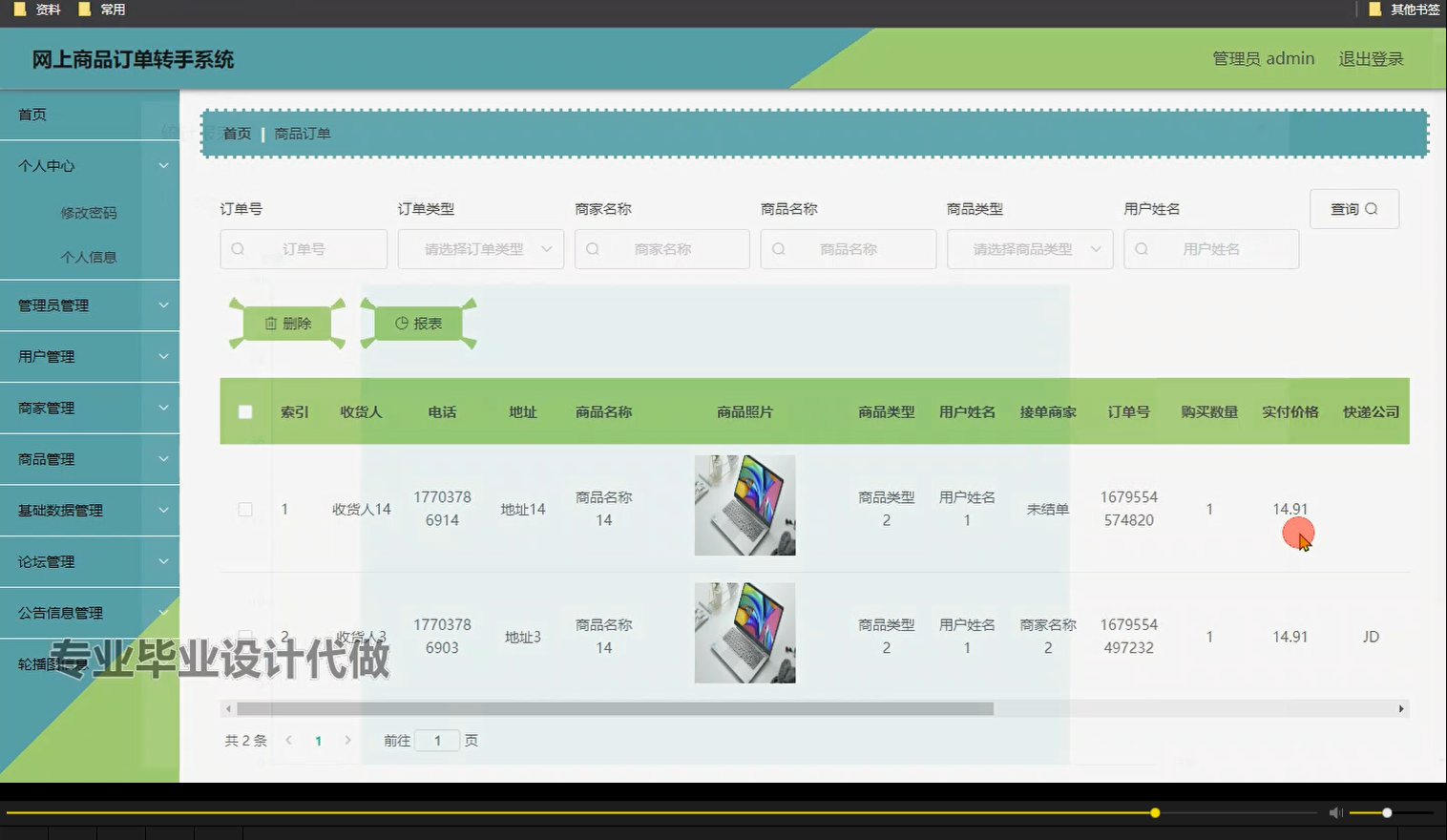Click the search icon in 商品名称 field

(x=778, y=248)
